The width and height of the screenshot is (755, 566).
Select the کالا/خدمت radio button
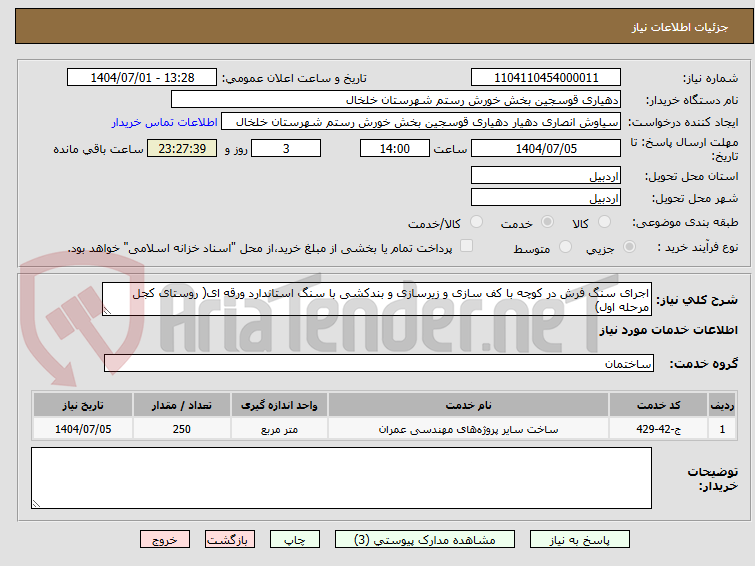point(476,222)
